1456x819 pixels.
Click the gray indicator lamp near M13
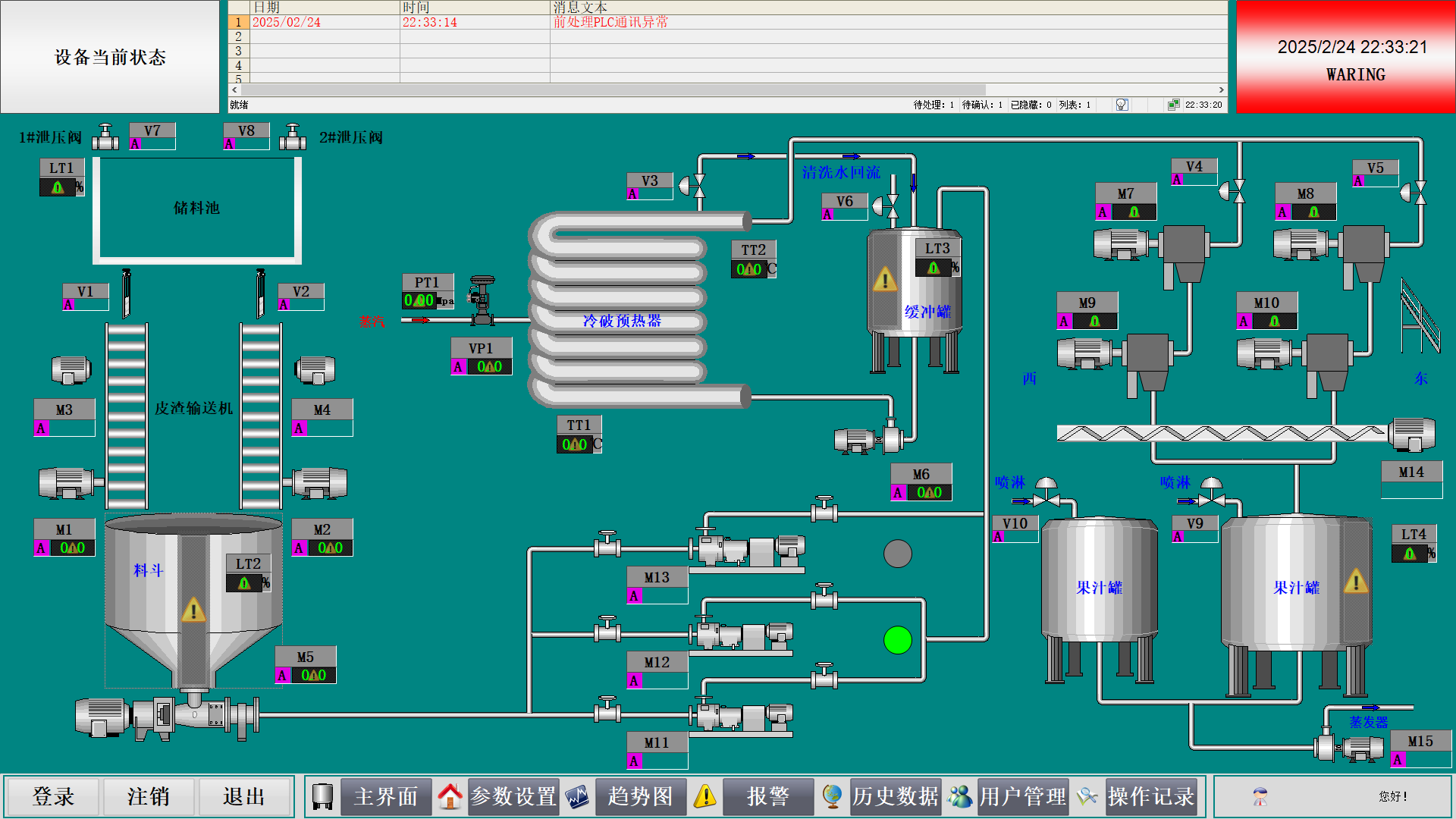click(898, 554)
